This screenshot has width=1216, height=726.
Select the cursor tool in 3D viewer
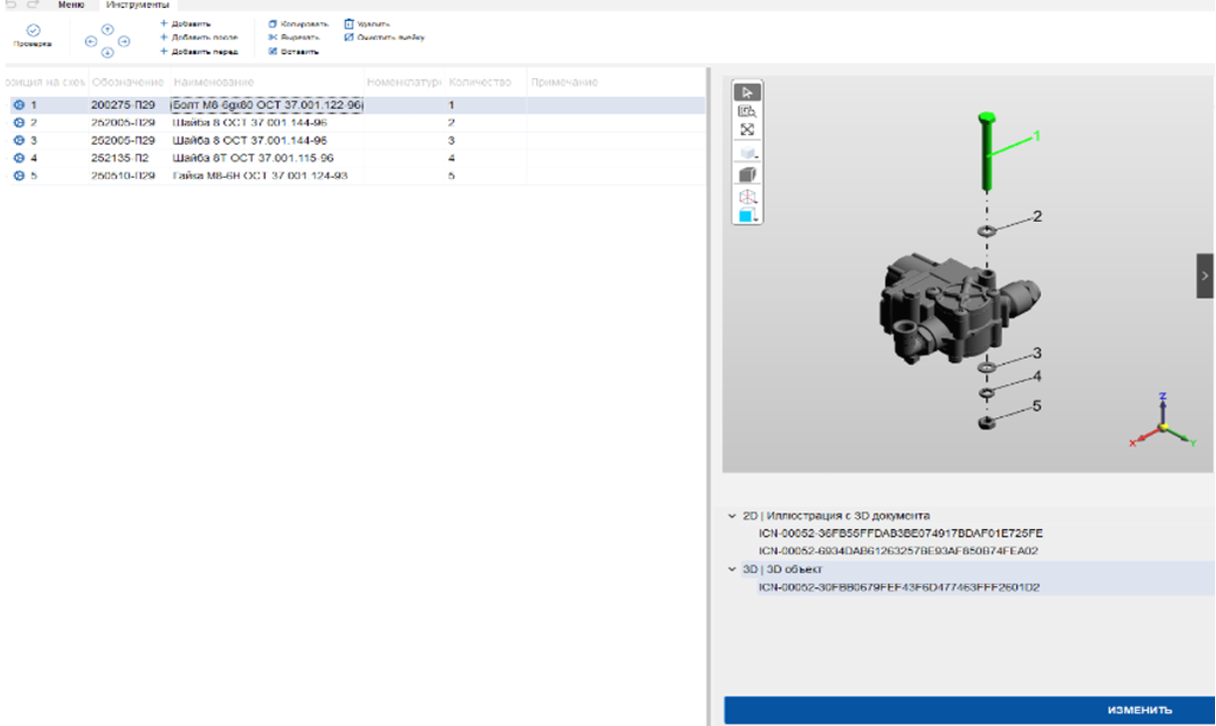(x=747, y=92)
